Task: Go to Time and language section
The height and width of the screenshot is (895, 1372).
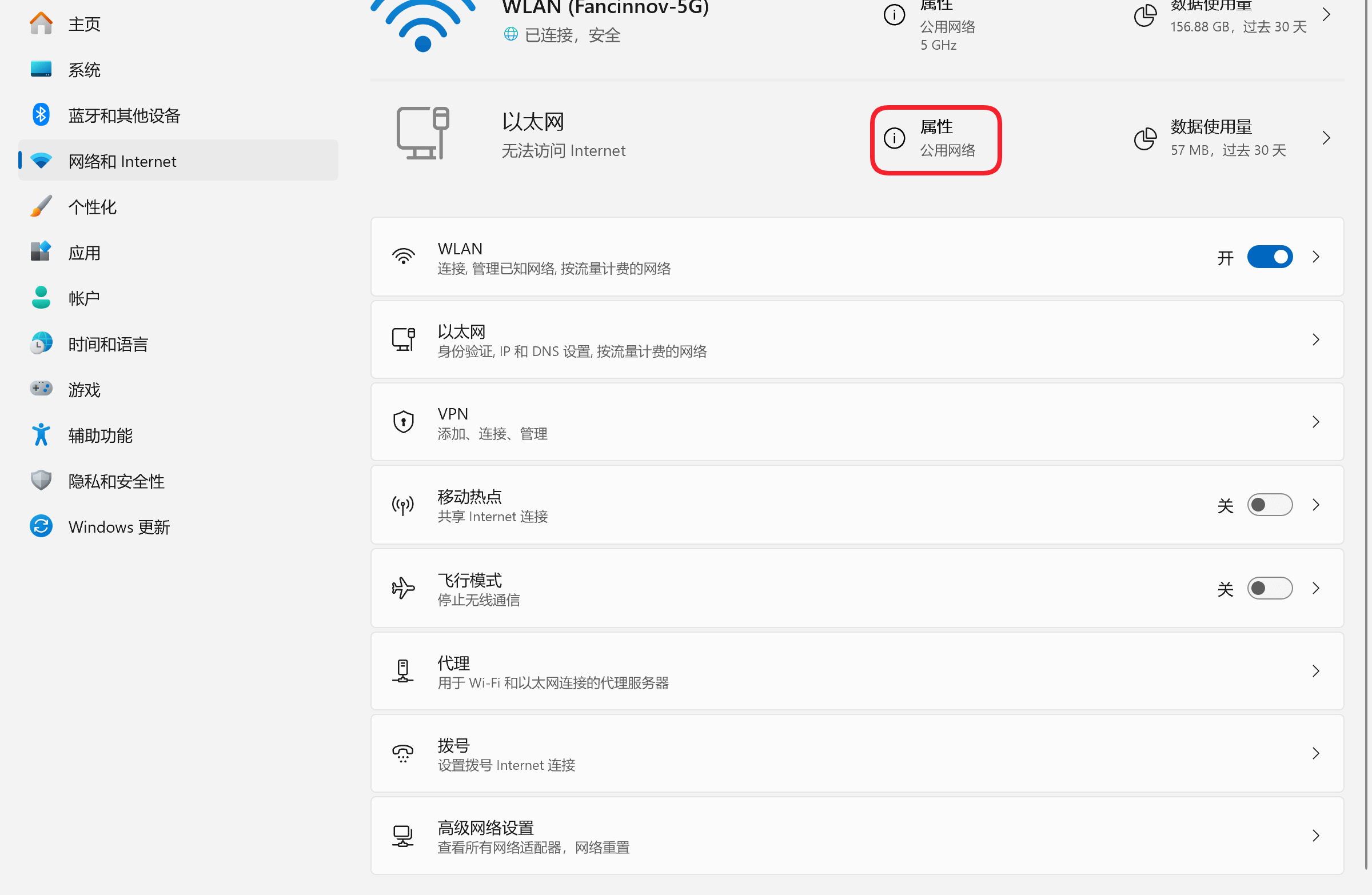Action: pos(108,344)
